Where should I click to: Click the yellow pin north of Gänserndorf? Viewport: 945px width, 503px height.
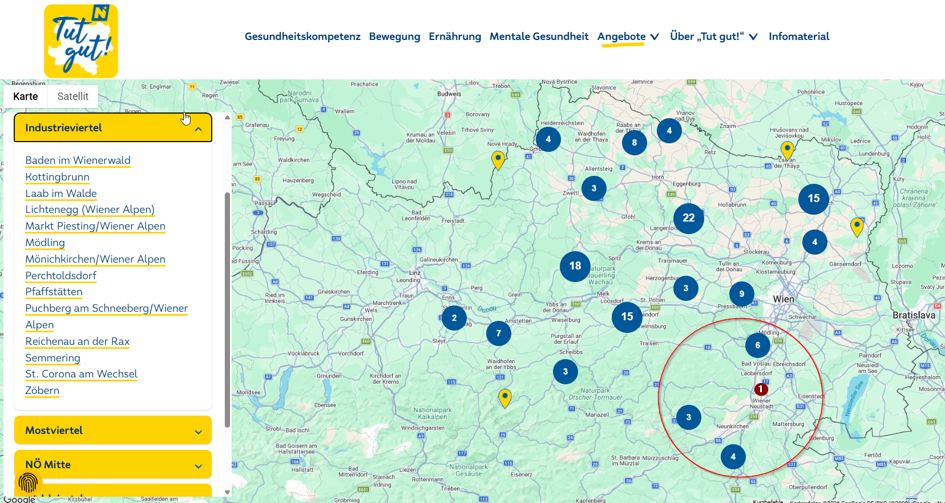pyautogui.click(x=856, y=227)
